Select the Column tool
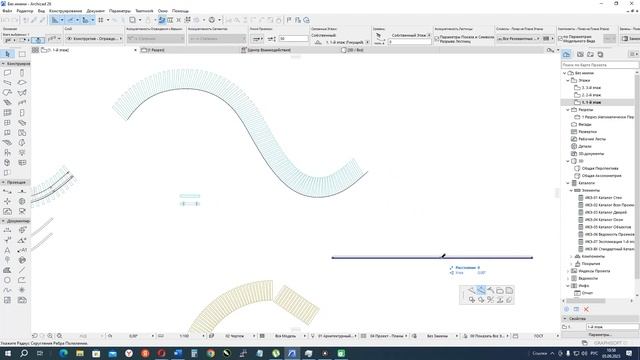 click(22, 73)
